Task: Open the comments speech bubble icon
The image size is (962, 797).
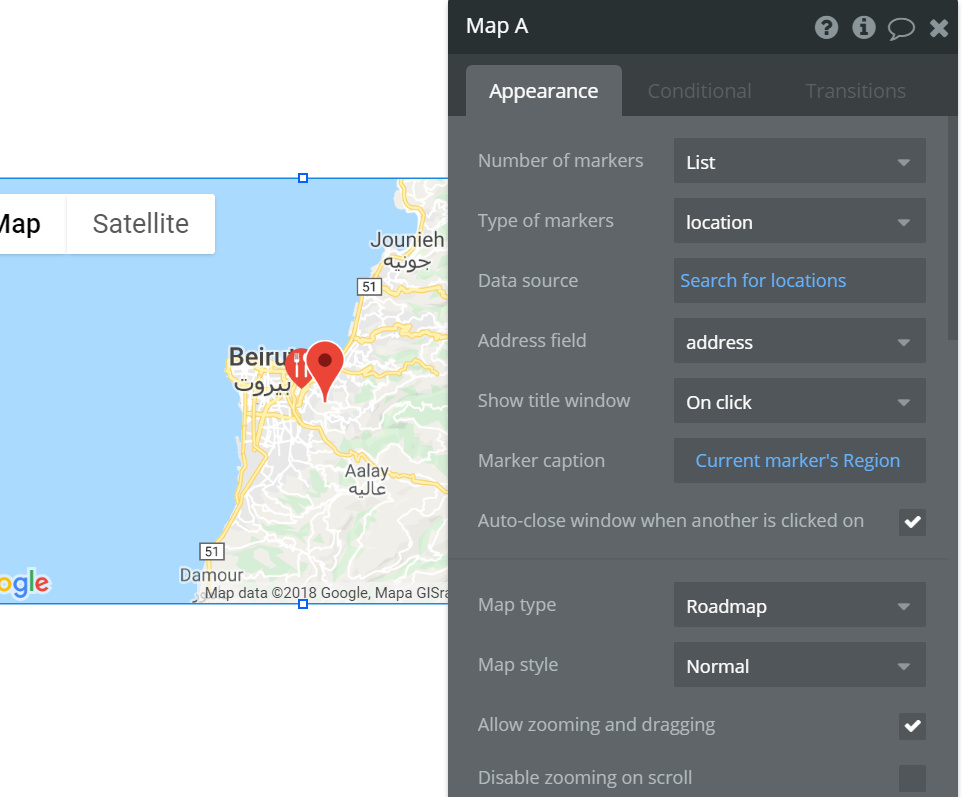Action: (x=901, y=28)
